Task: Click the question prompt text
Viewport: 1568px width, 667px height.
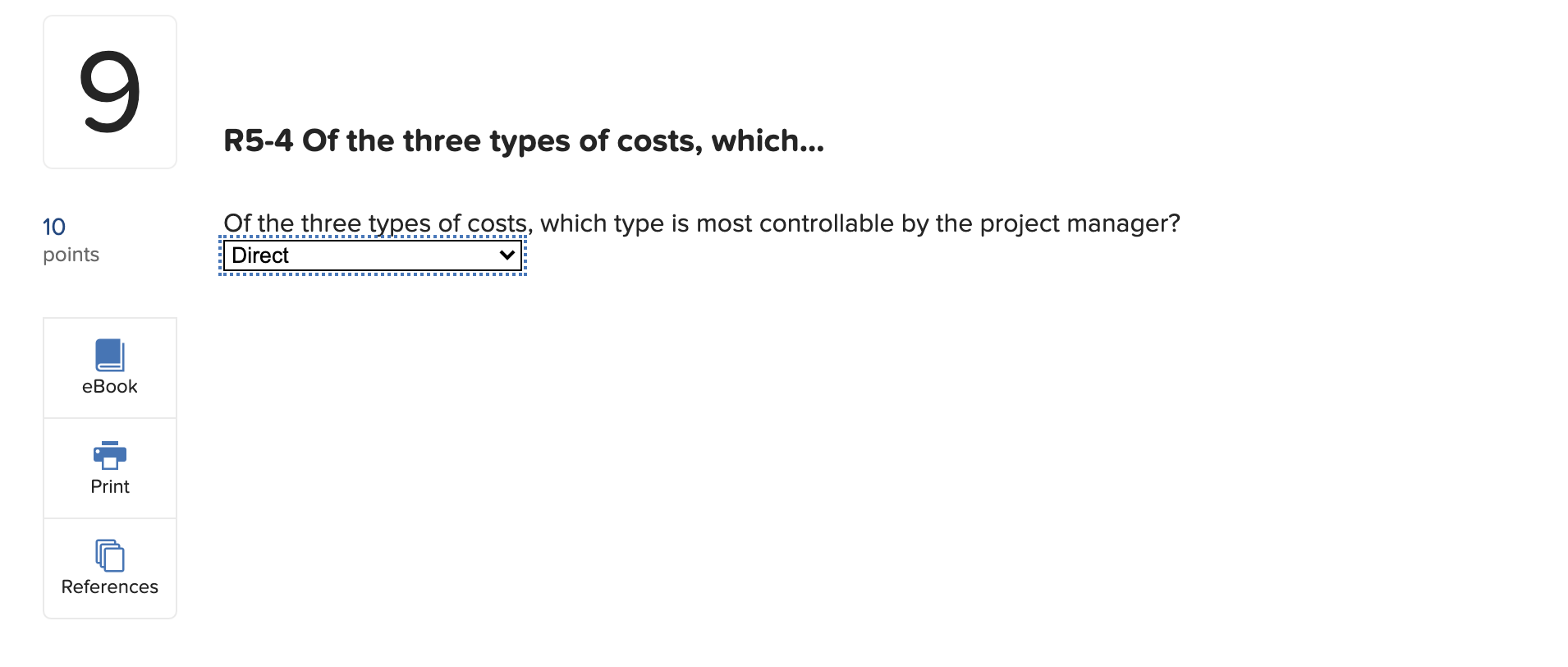Action: (x=701, y=223)
